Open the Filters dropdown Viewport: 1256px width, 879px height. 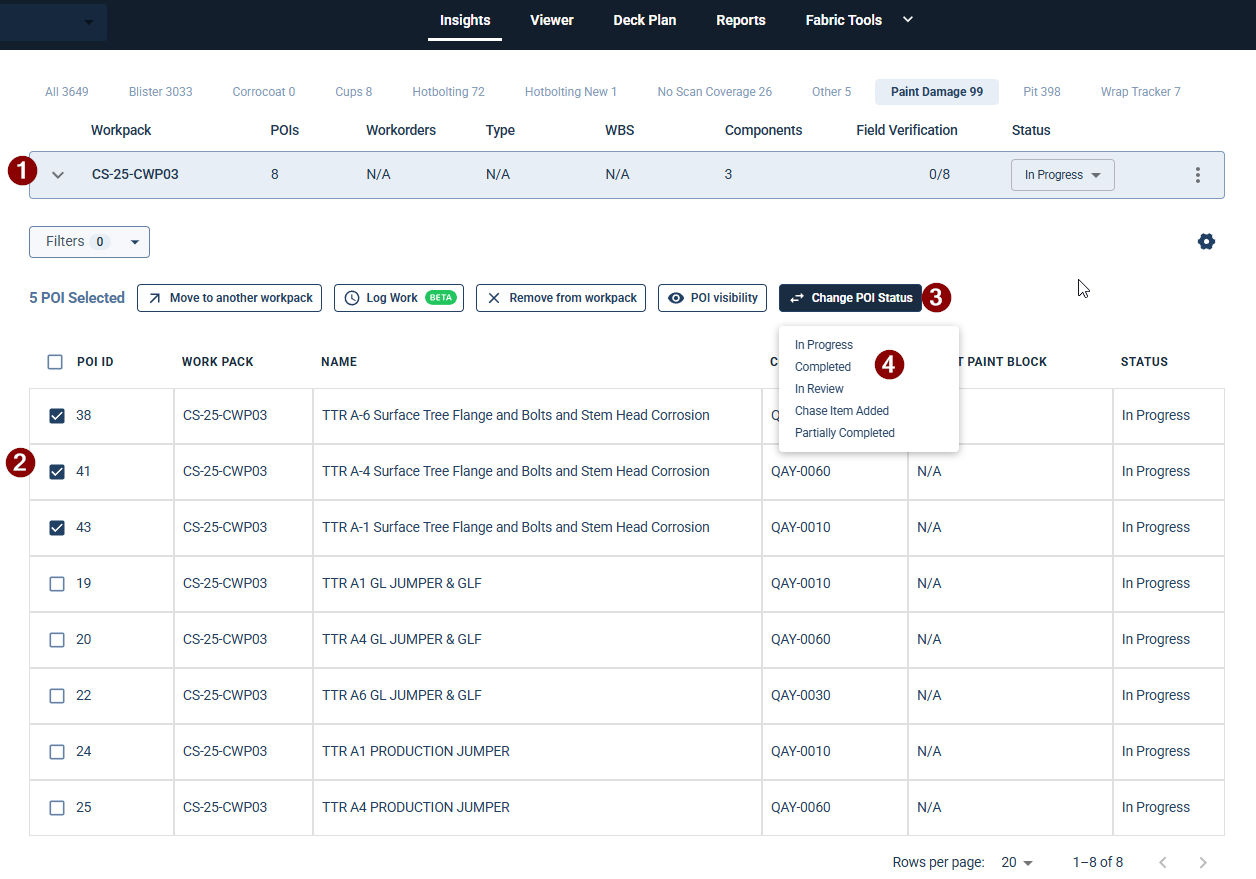[x=89, y=242]
